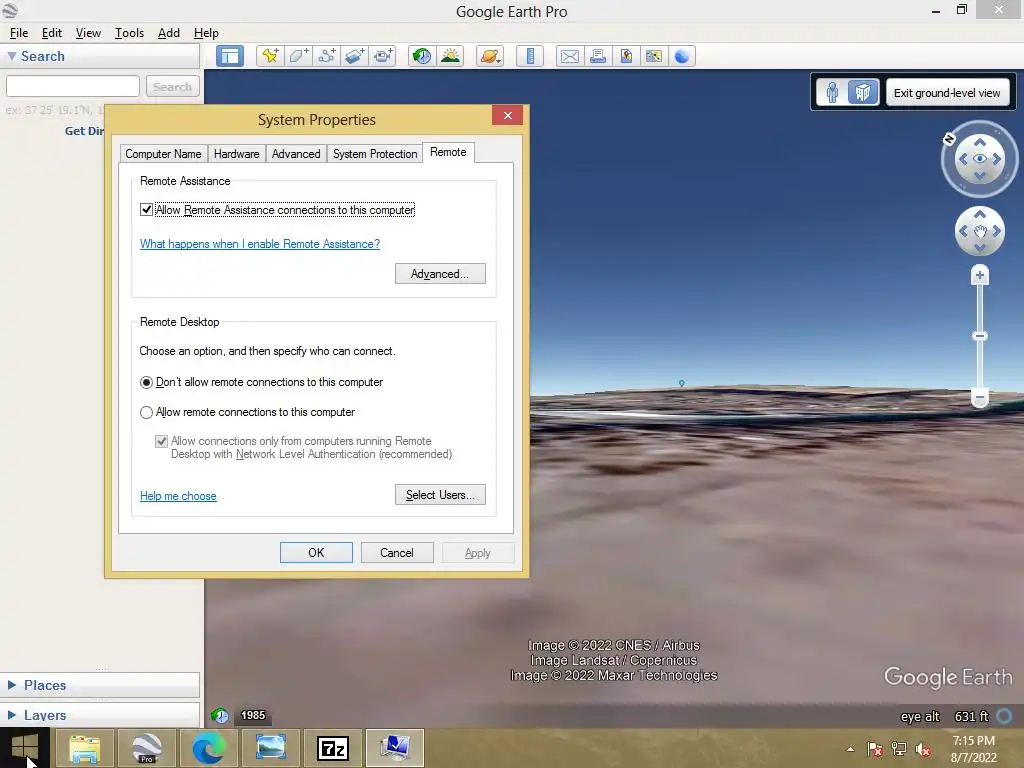Click the hand icon in move joystick
This screenshot has height=768, width=1024.
click(980, 231)
